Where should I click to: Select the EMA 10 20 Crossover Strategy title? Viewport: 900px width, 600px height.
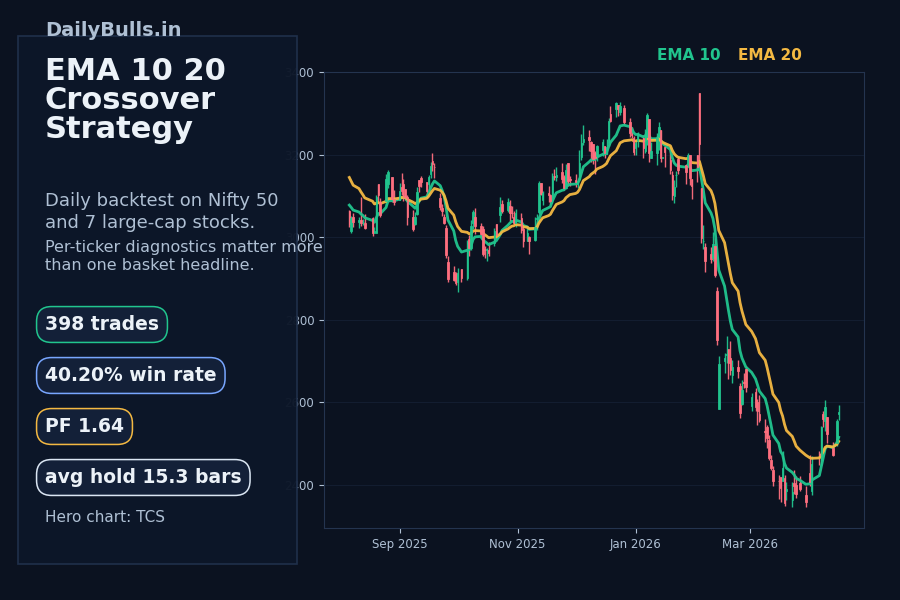(135, 100)
